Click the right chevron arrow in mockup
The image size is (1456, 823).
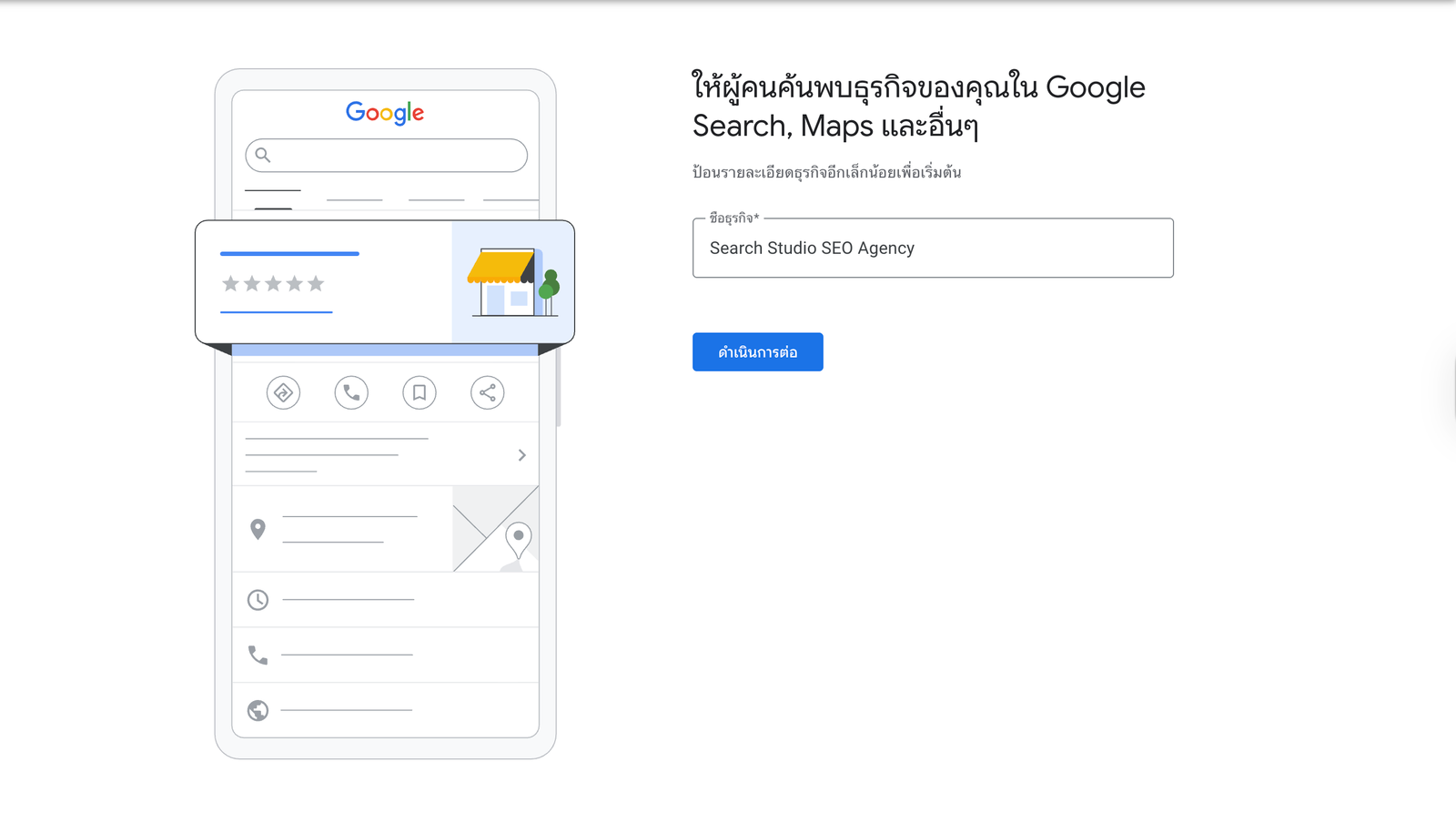click(521, 455)
